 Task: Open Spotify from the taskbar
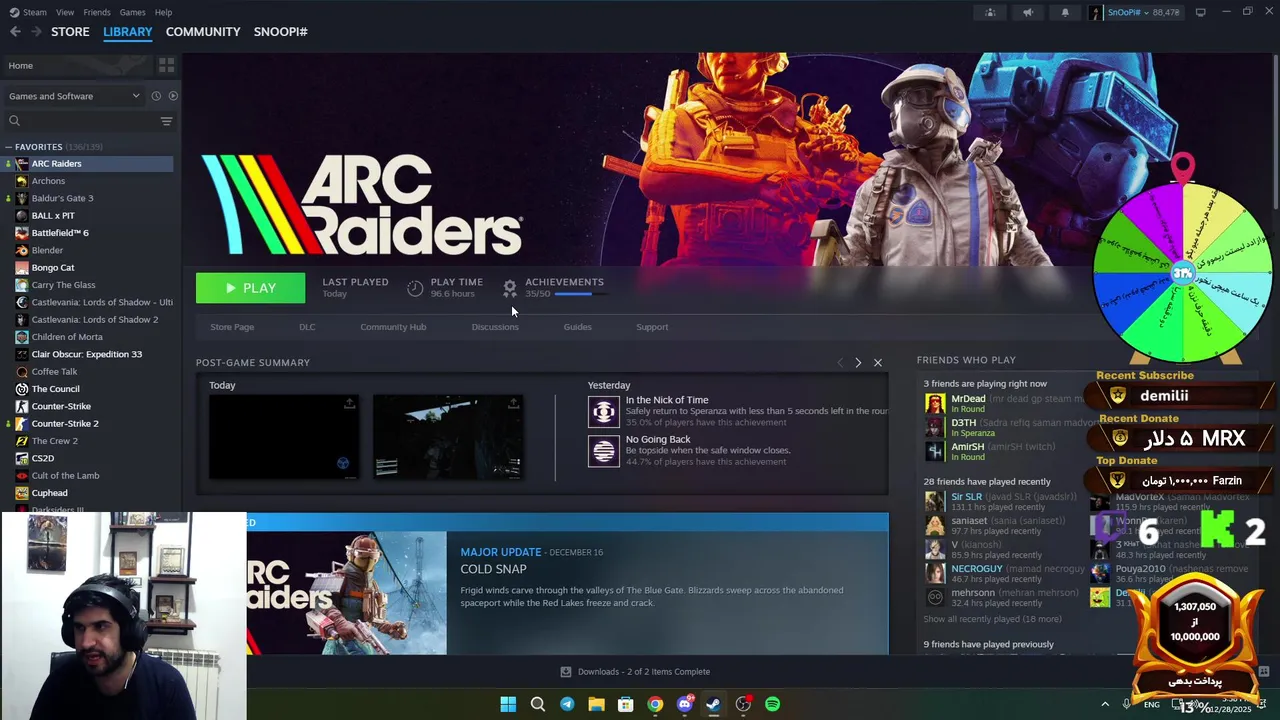tap(772, 704)
